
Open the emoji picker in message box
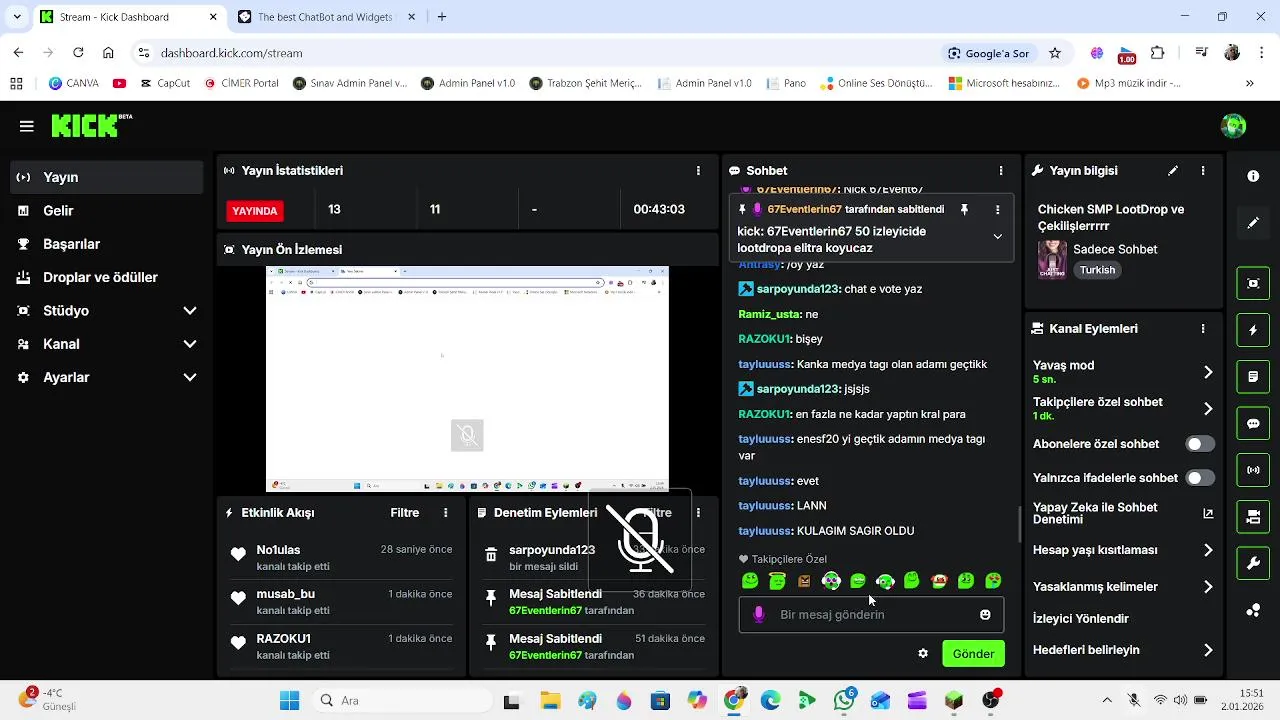click(x=985, y=615)
